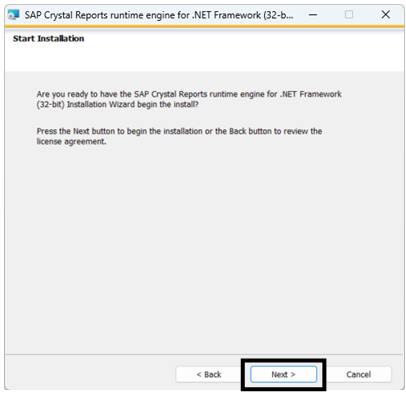Click the window title SAP Crystal Reports runtime
This screenshot has width=406, height=395.
pos(159,15)
